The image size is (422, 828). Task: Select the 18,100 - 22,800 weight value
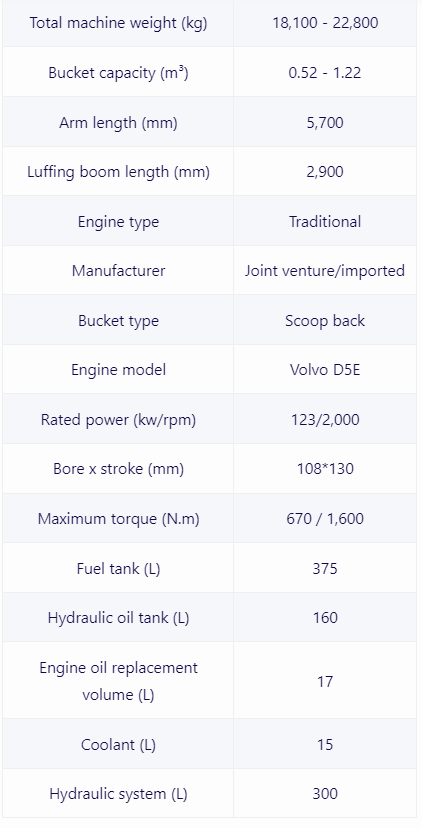325,23
